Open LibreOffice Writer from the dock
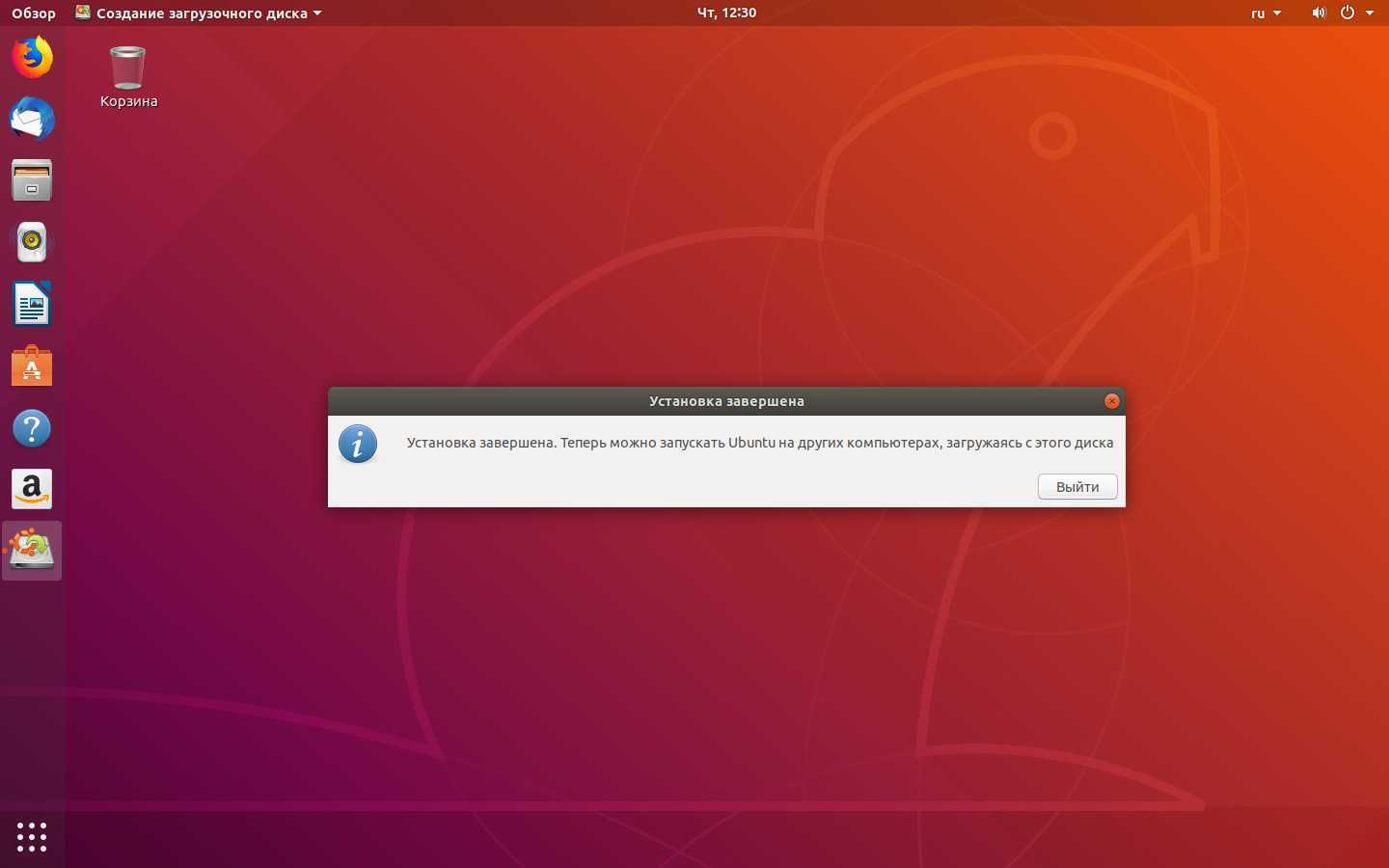The image size is (1389, 868). (x=32, y=304)
